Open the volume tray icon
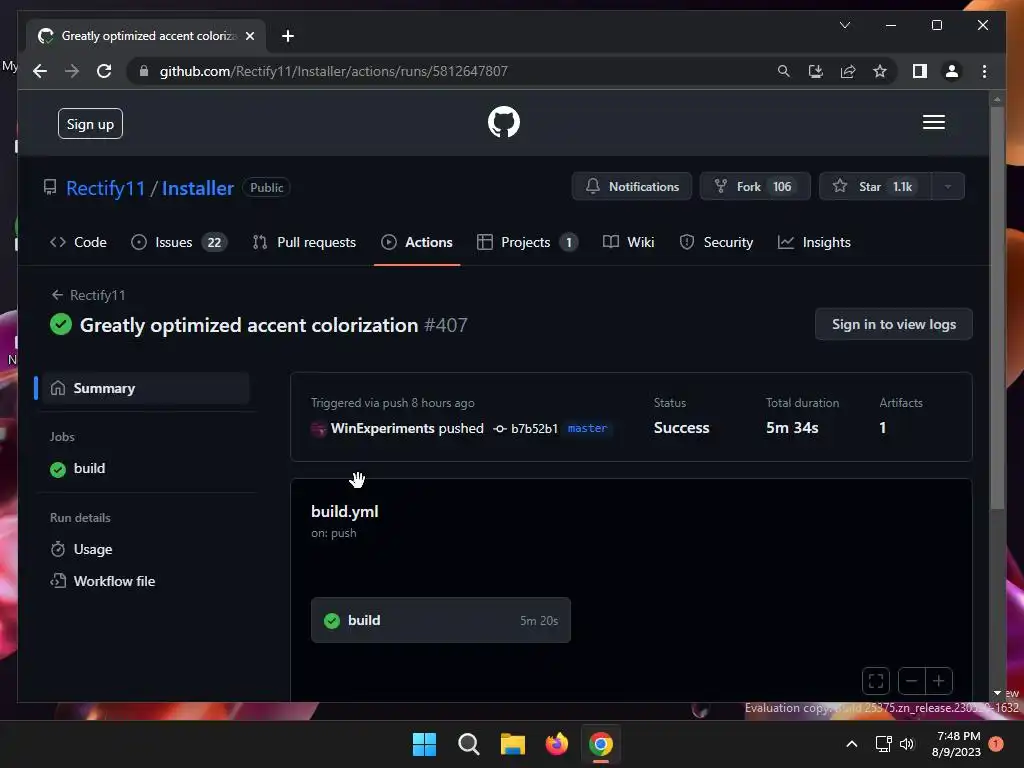The width and height of the screenshot is (1024, 768). (x=907, y=744)
